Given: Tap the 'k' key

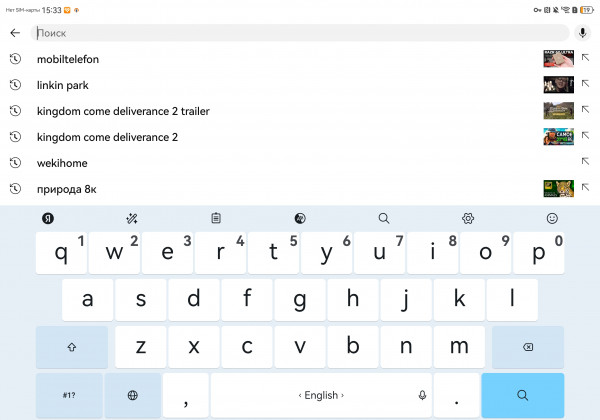Looking at the screenshot, I should (459, 300).
